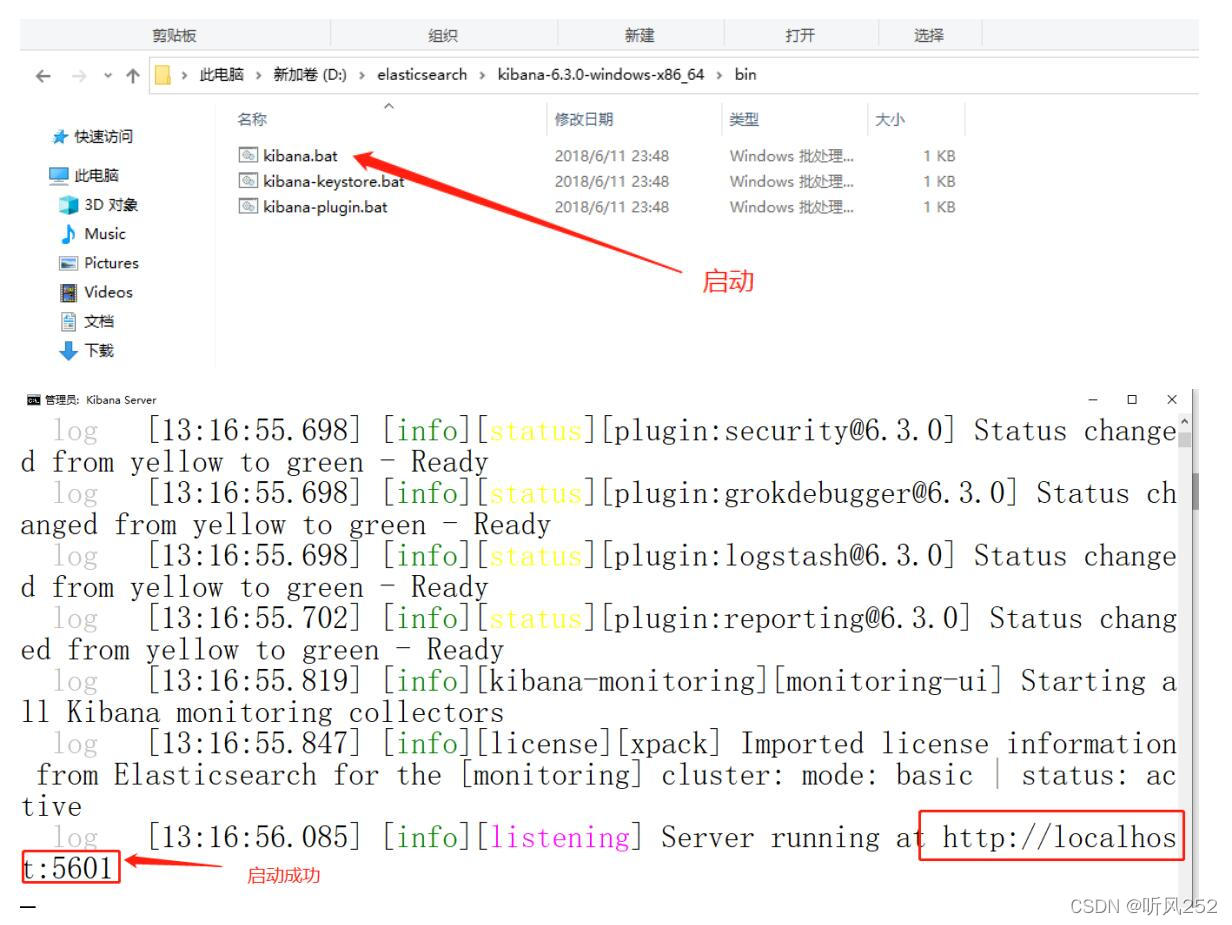Click the 此电脑 computer icon
The image size is (1232, 925).
[60, 176]
